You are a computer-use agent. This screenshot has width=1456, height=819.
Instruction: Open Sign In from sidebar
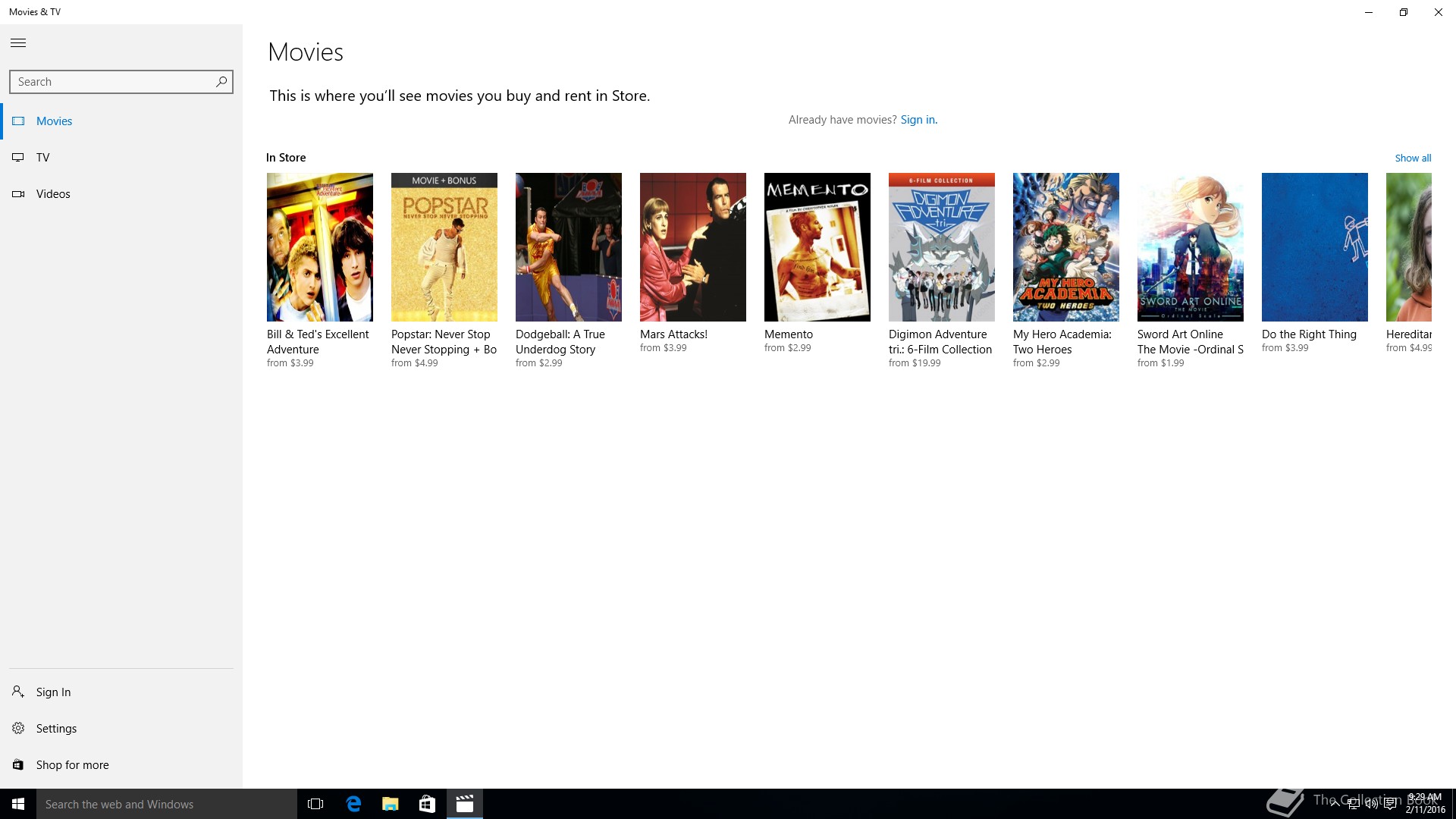pos(121,692)
